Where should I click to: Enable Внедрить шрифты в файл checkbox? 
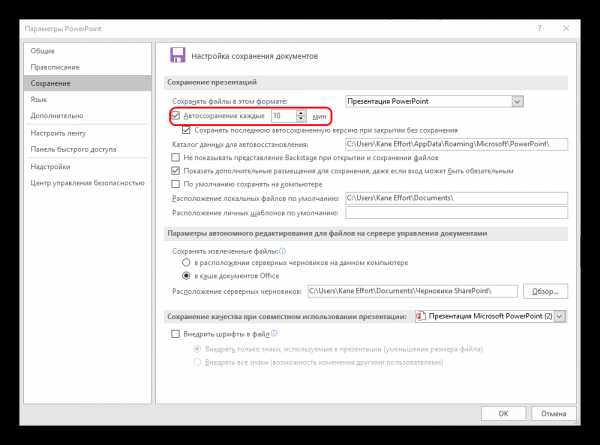click(176, 334)
